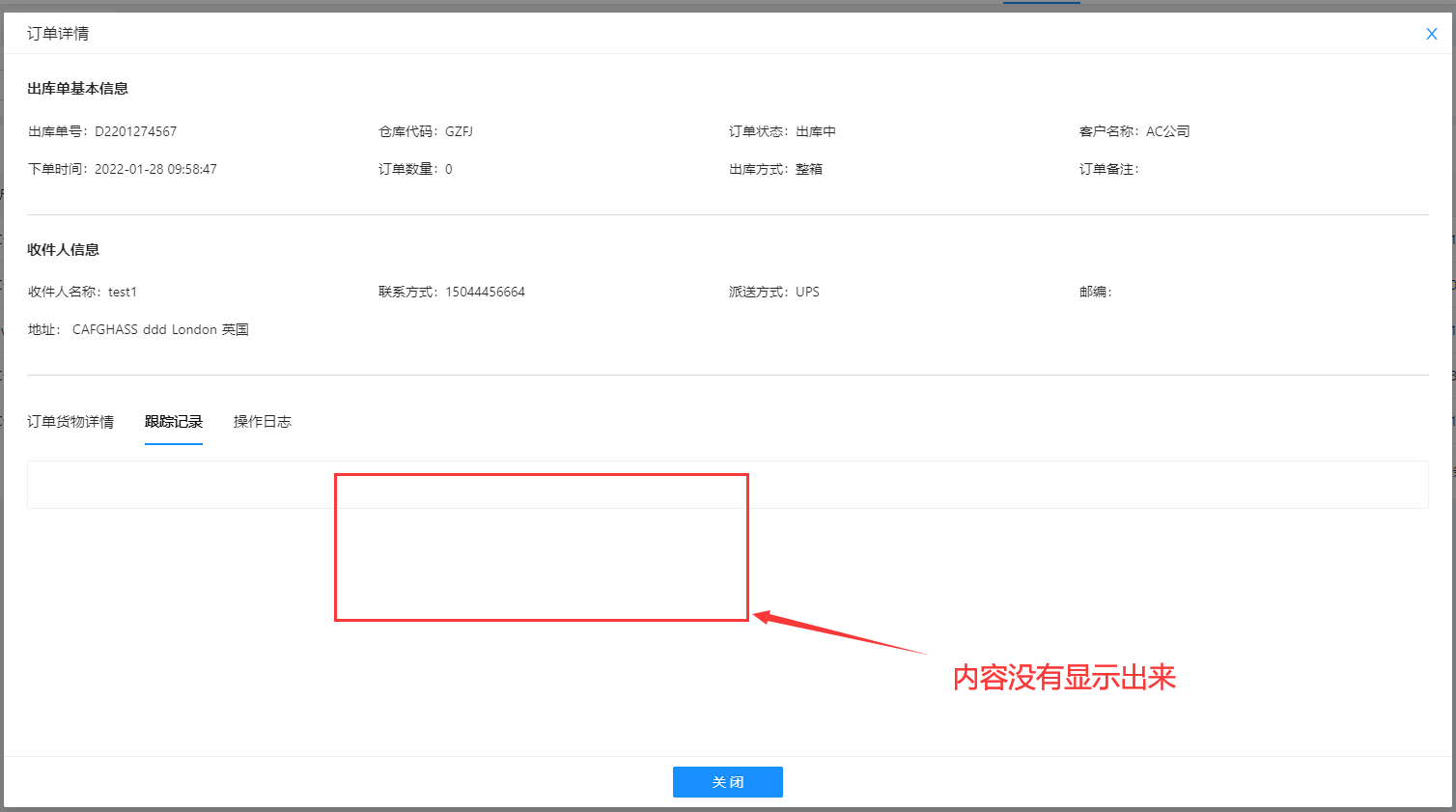Close the 订单详情 dialog with the X icon
Image resolution: width=1456 pixels, height=812 pixels.
click(x=1431, y=34)
